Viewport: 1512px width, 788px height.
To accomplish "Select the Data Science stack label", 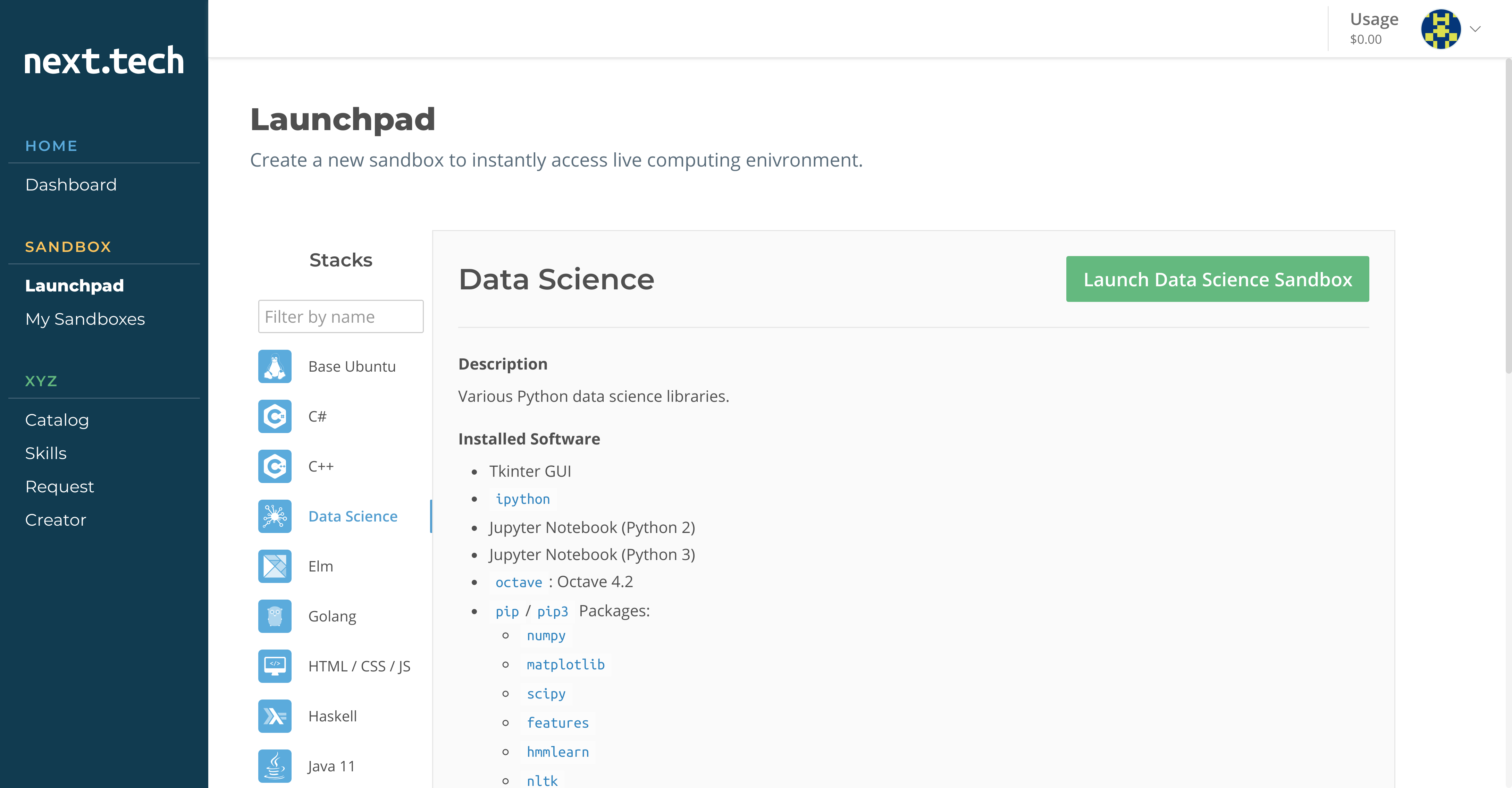I will click(353, 516).
